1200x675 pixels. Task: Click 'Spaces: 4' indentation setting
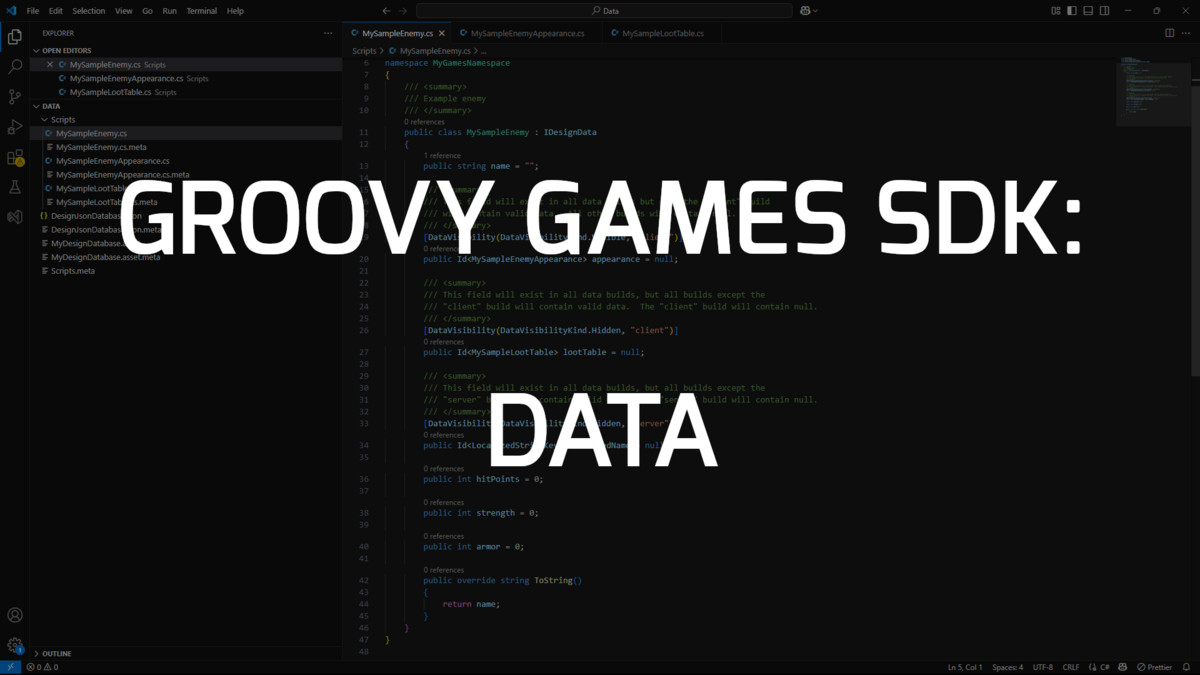(1007, 667)
